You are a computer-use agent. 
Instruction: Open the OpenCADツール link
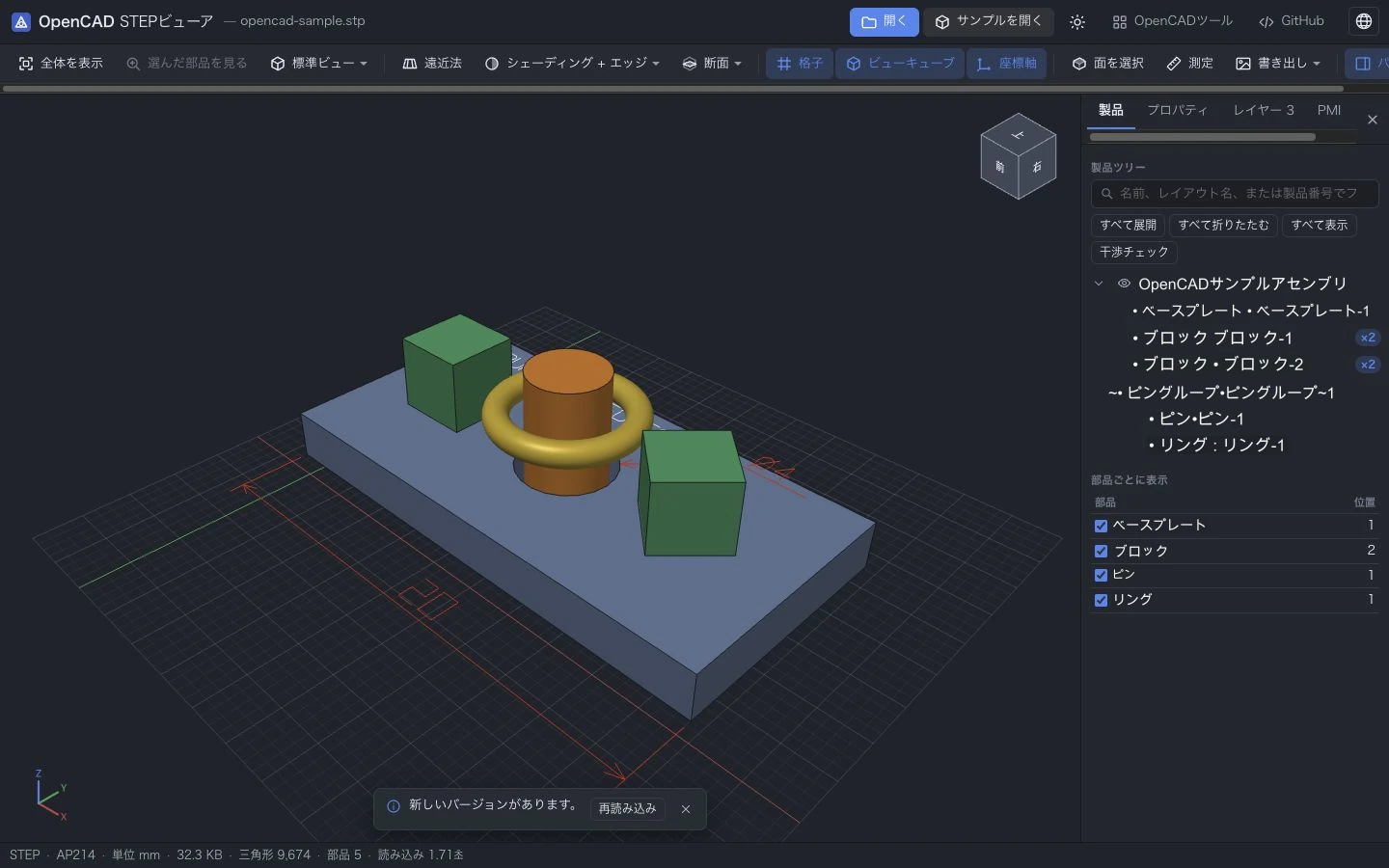[1172, 21]
